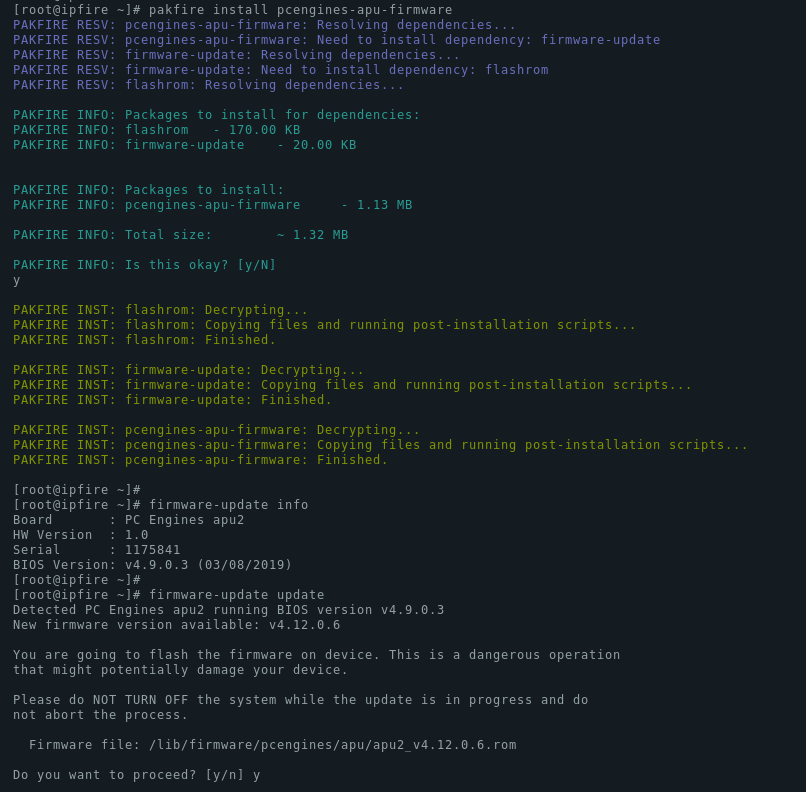Click the 'Packages to install for dependencies' line
This screenshot has width=806, height=792.
click(x=216, y=115)
